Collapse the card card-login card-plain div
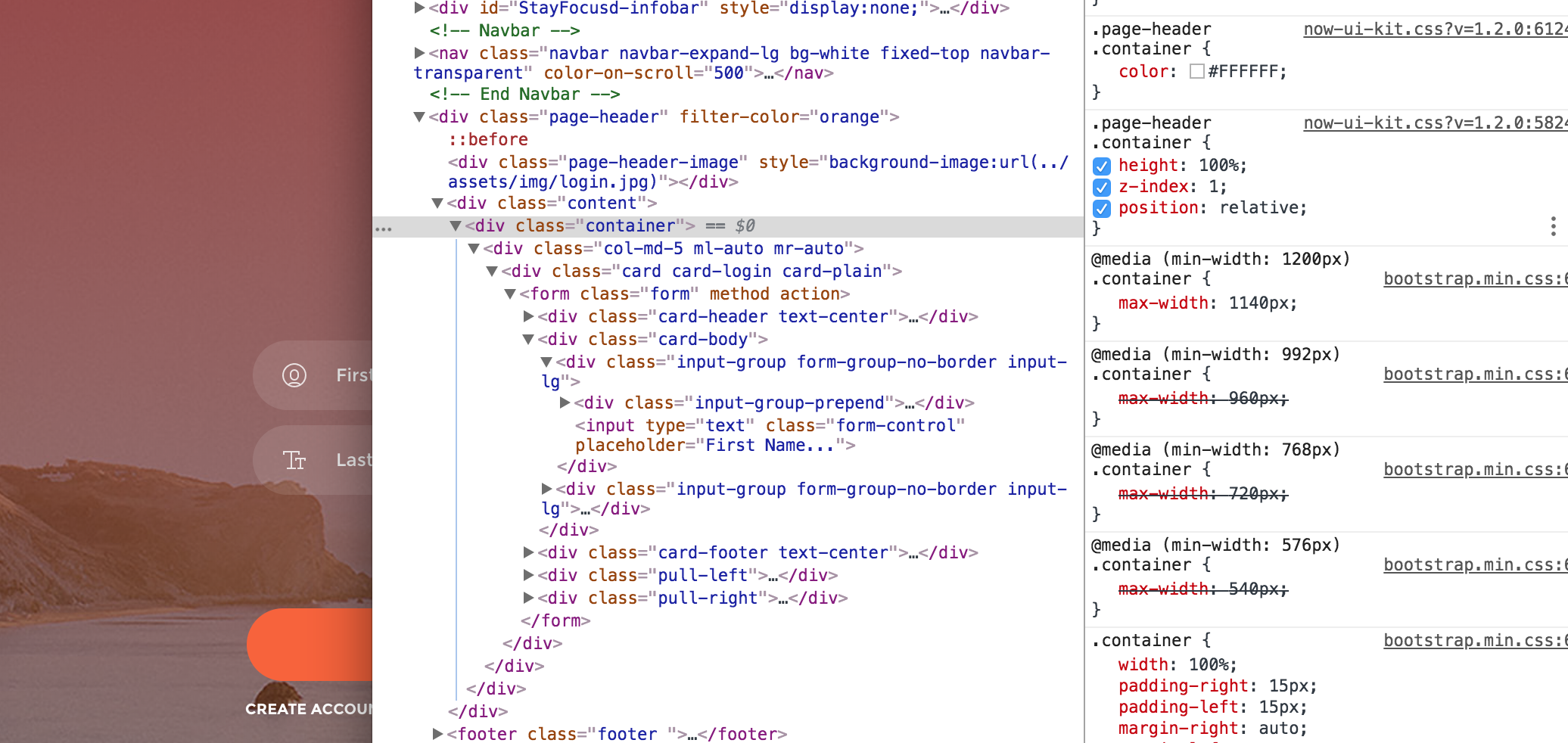The height and width of the screenshot is (743, 1568). [492, 271]
